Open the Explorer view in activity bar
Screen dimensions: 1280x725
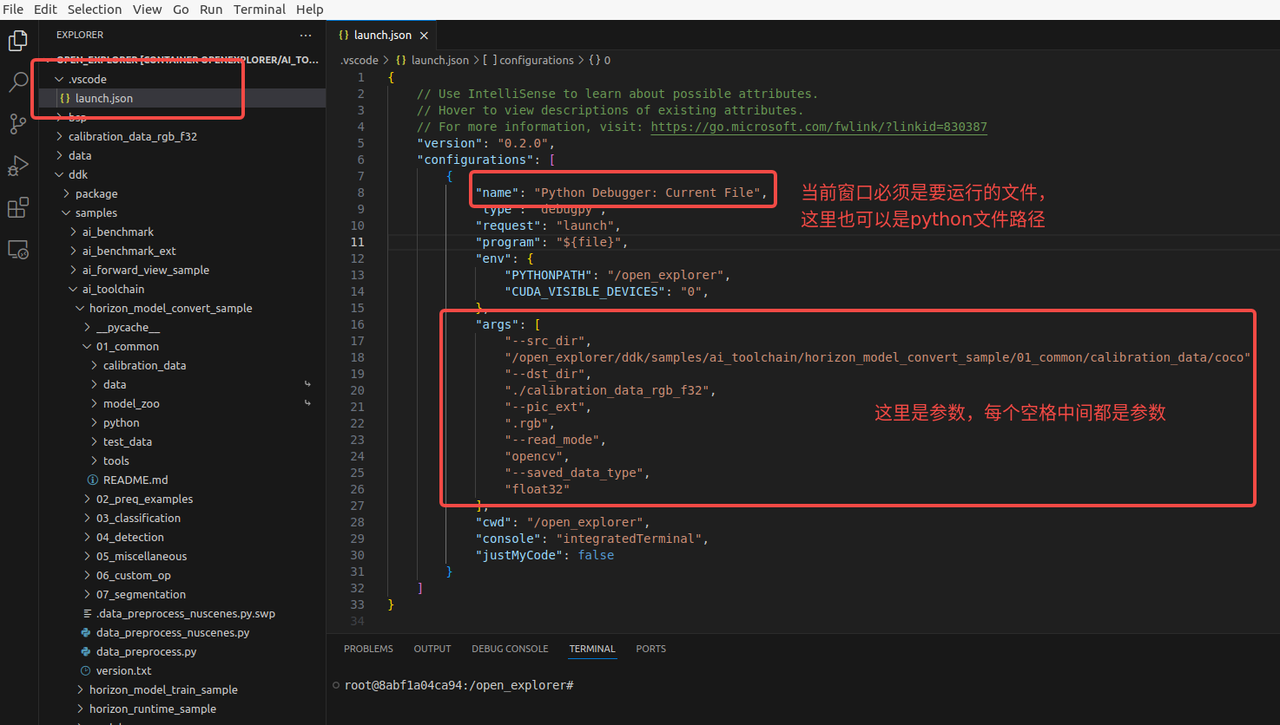coord(18,41)
